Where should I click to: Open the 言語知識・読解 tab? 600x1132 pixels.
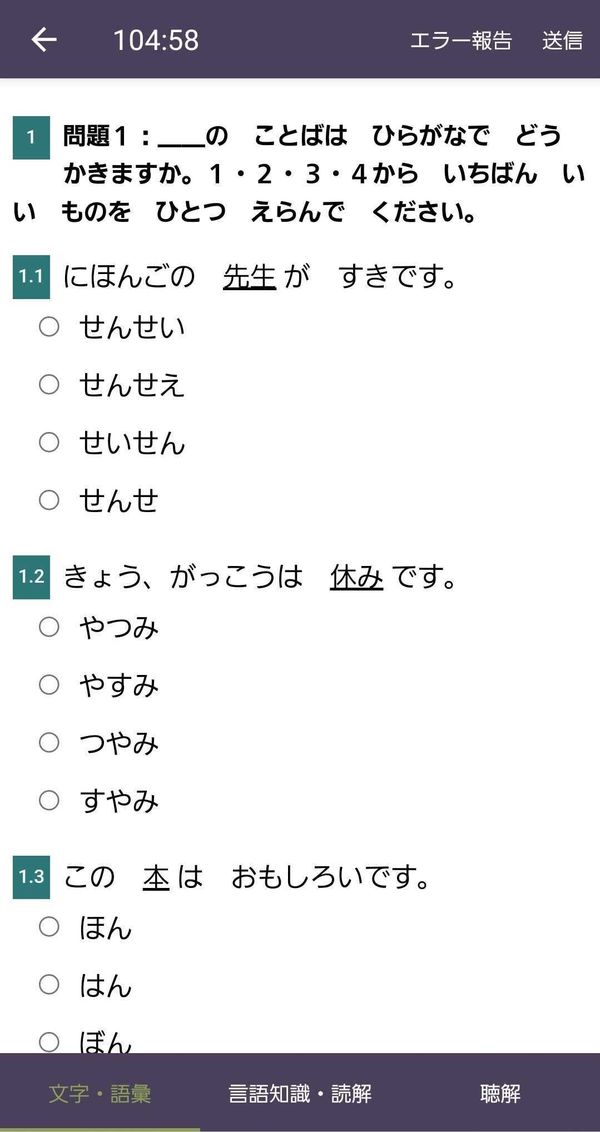(x=300, y=1094)
